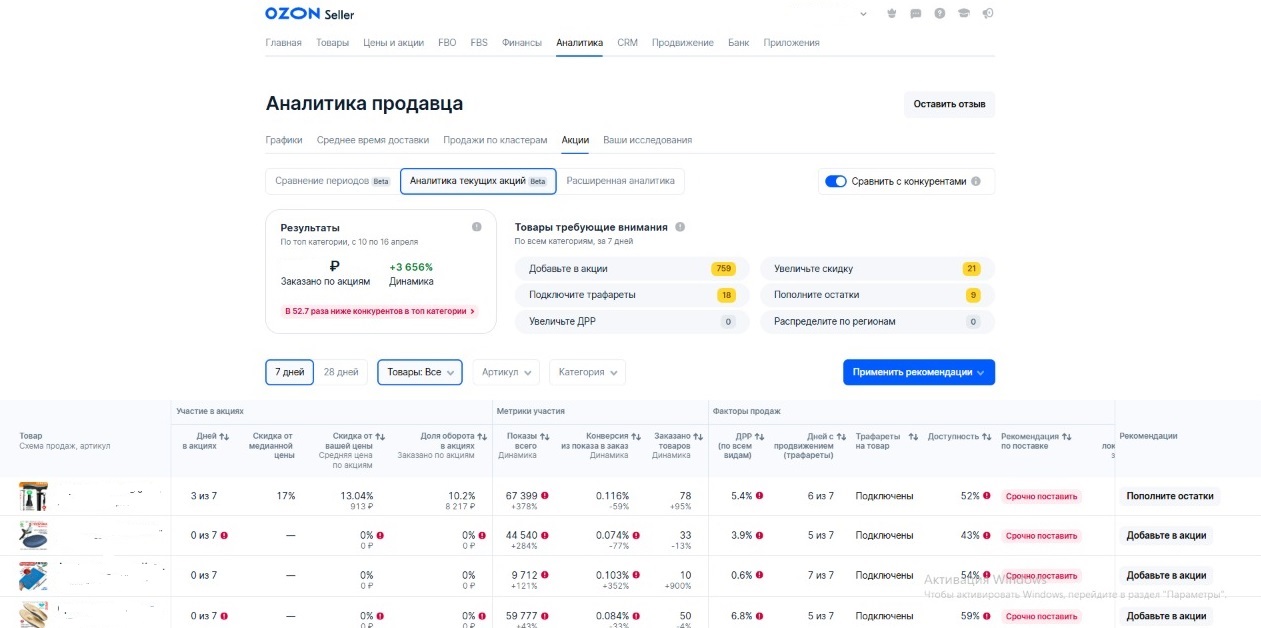The image size is (1261, 628).
Task: Open the Приложения menu item
Action: (792, 43)
